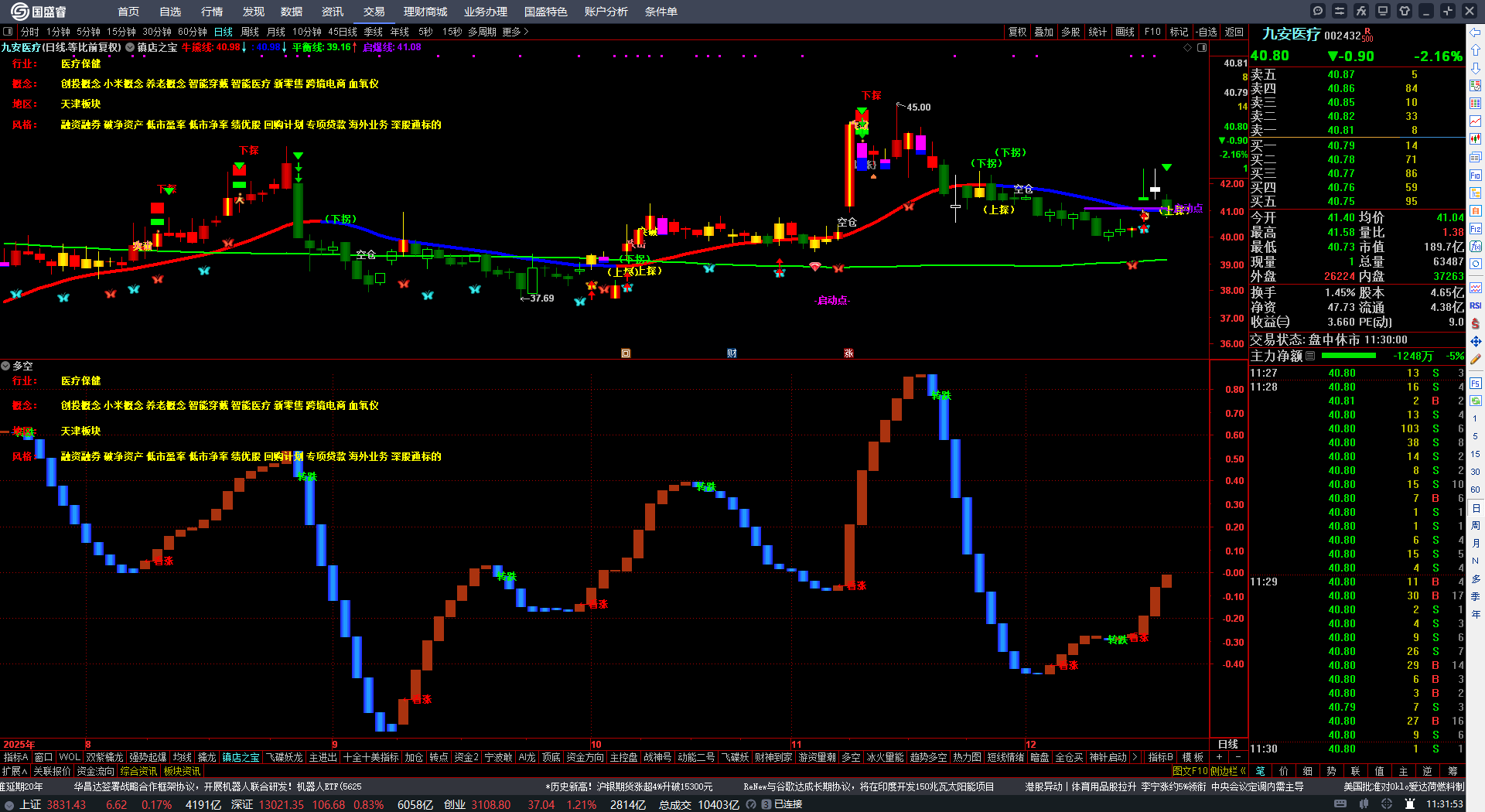
Task: Toggle the chart panel icon at top right of chart
Action: 1202,48
